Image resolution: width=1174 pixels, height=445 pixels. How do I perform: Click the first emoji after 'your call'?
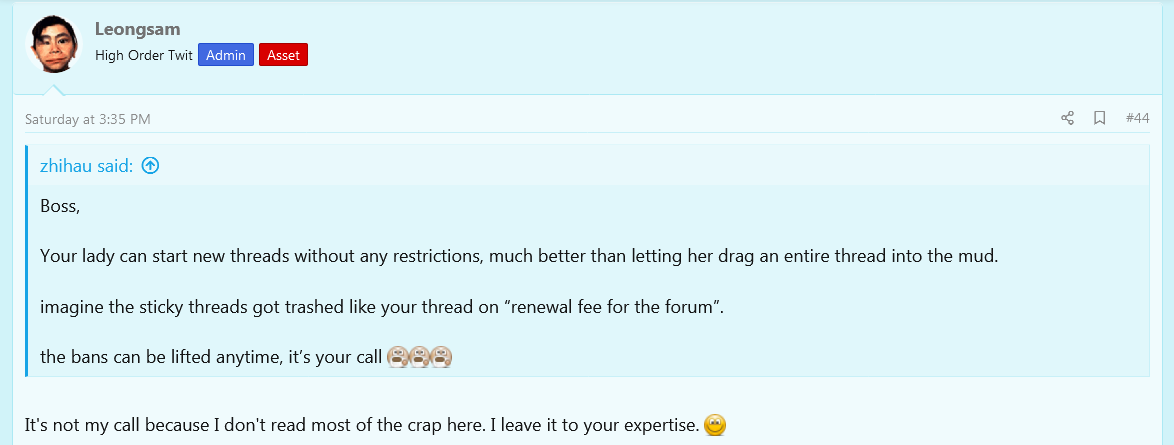click(397, 357)
